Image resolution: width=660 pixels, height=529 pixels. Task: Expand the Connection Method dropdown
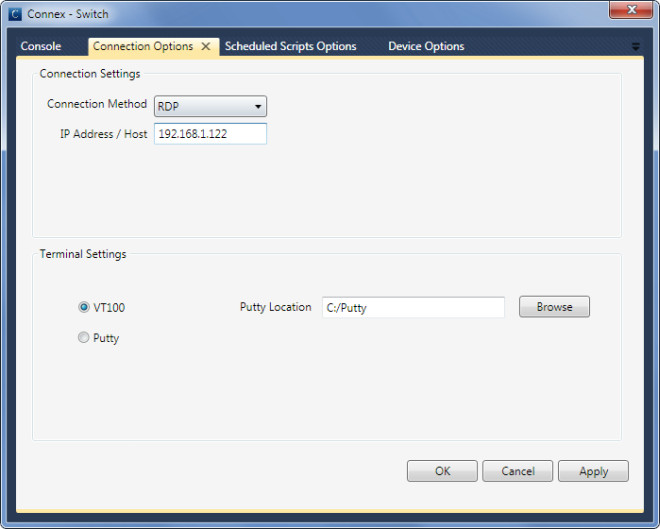coord(210,106)
